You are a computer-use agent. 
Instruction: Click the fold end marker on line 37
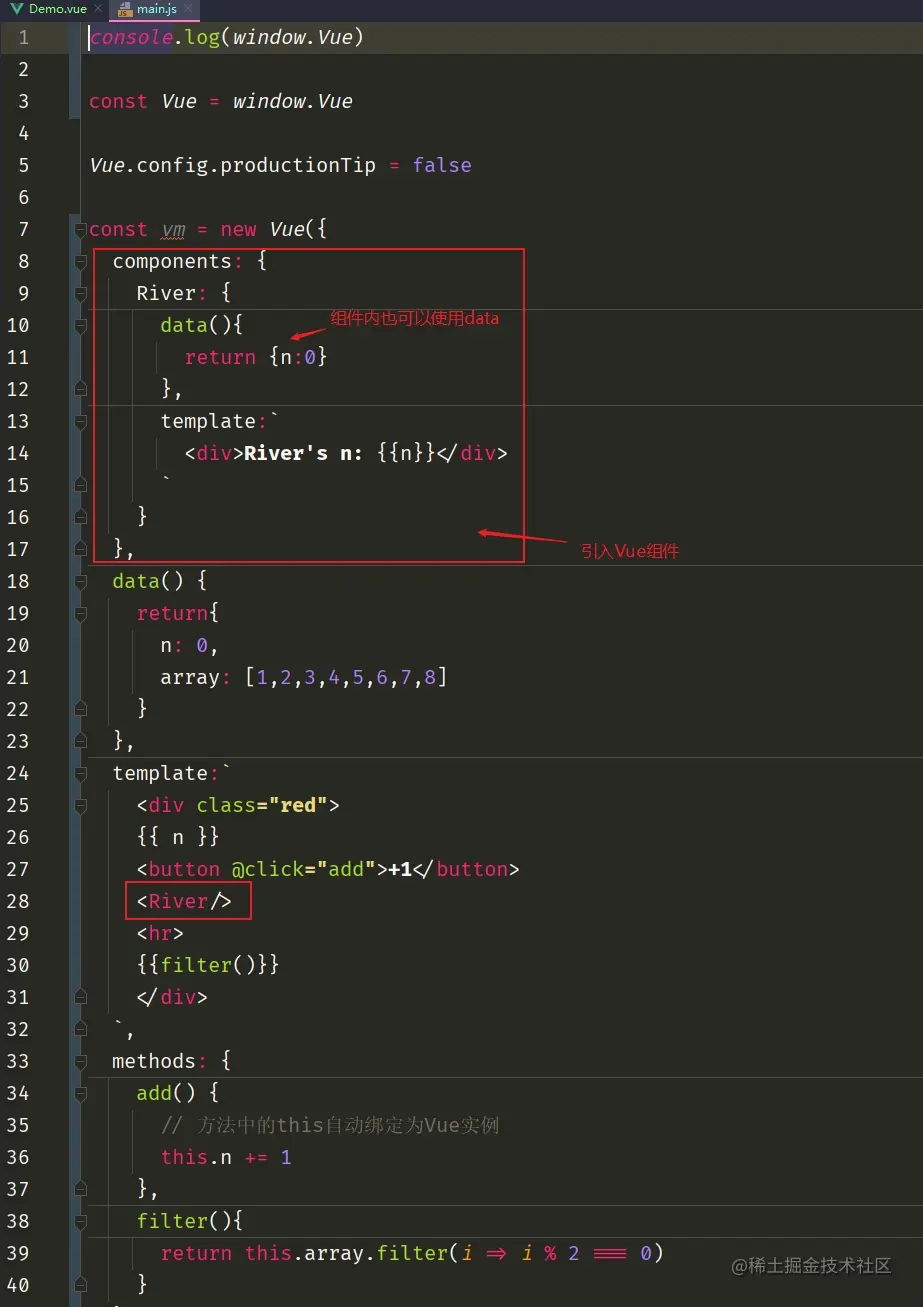[x=80, y=1189]
